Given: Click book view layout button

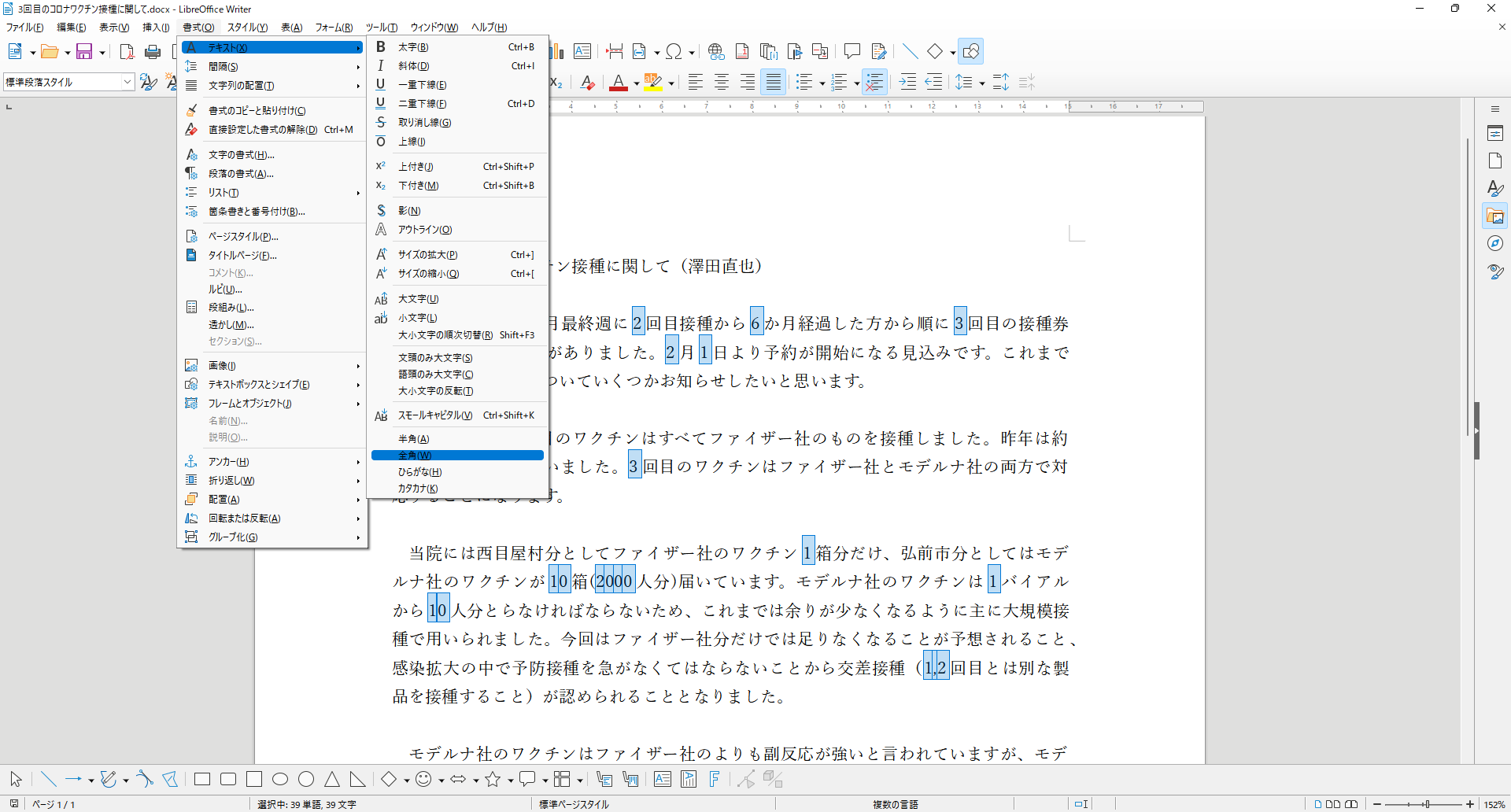Looking at the screenshot, I should point(1351,804).
